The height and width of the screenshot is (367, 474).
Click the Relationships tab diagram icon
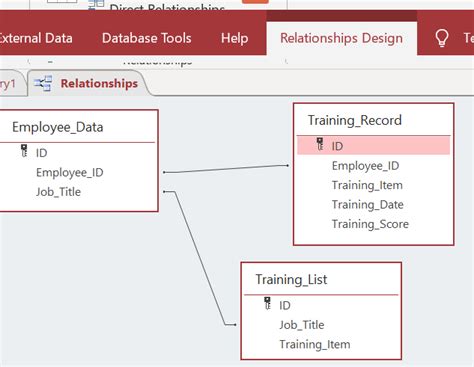pyautogui.click(x=43, y=83)
